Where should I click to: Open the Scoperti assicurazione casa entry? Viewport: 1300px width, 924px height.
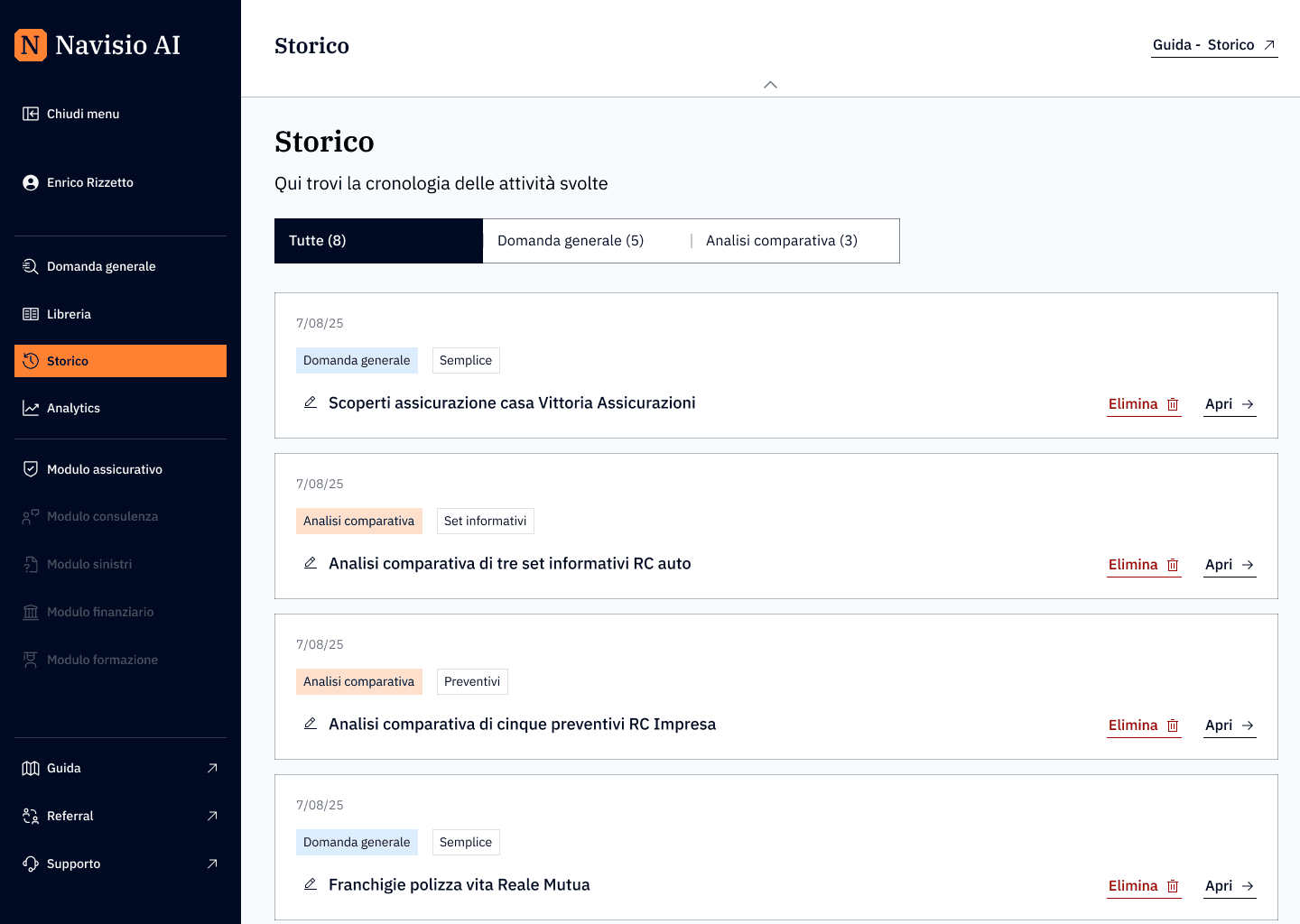pos(1229,404)
